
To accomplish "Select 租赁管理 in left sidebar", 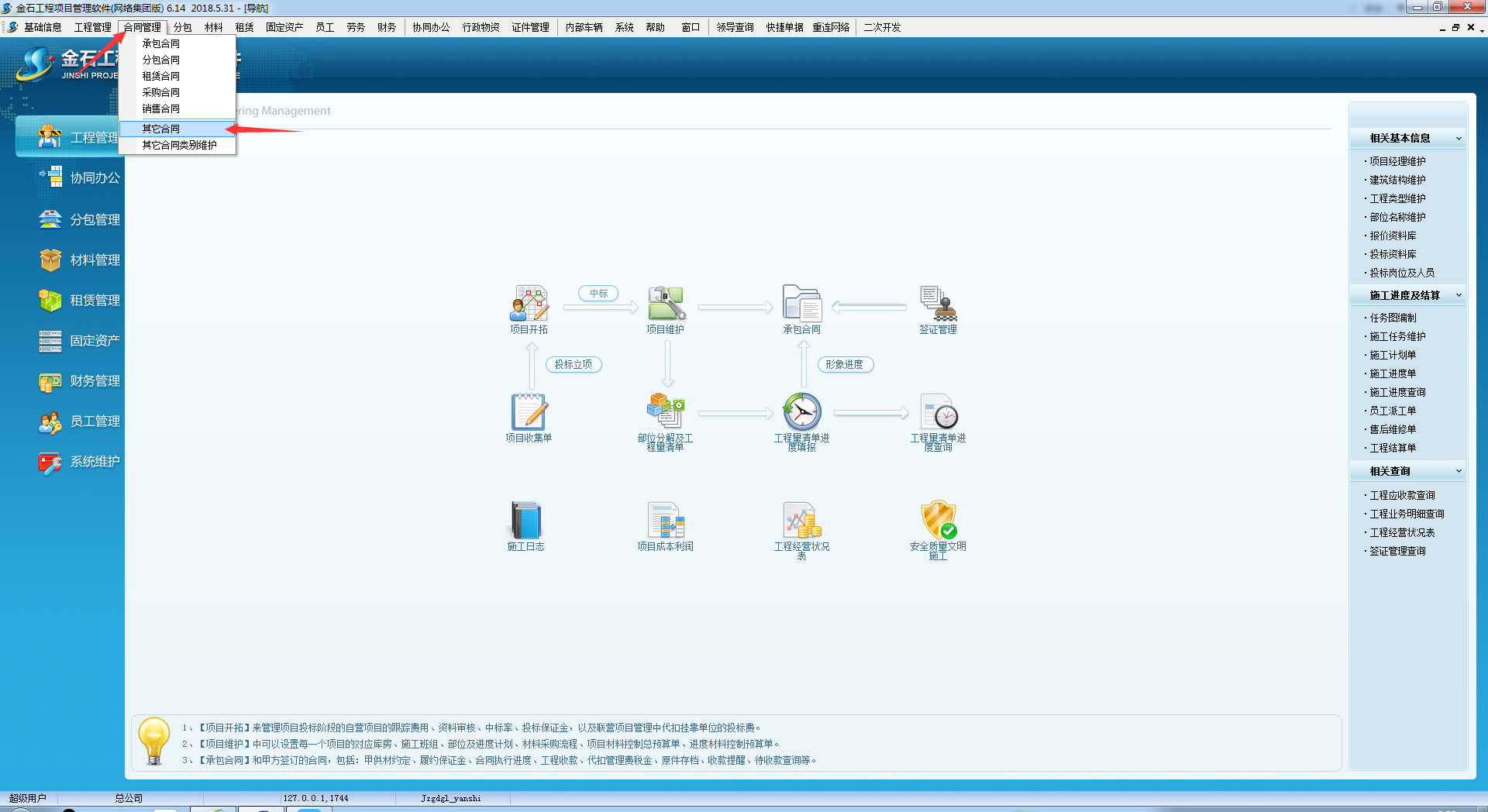I will (x=81, y=300).
